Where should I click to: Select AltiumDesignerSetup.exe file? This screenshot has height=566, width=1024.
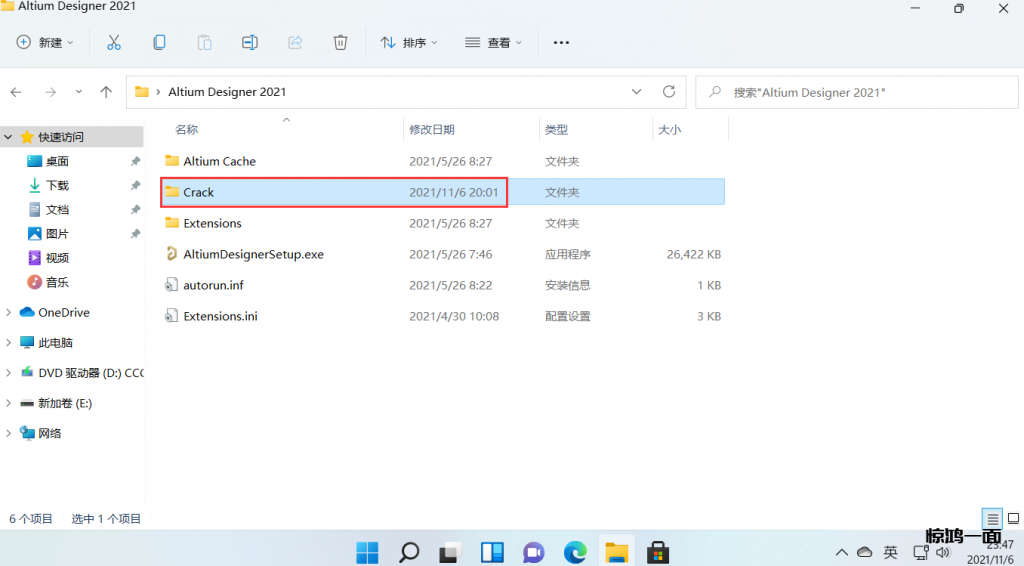click(253, 254)
